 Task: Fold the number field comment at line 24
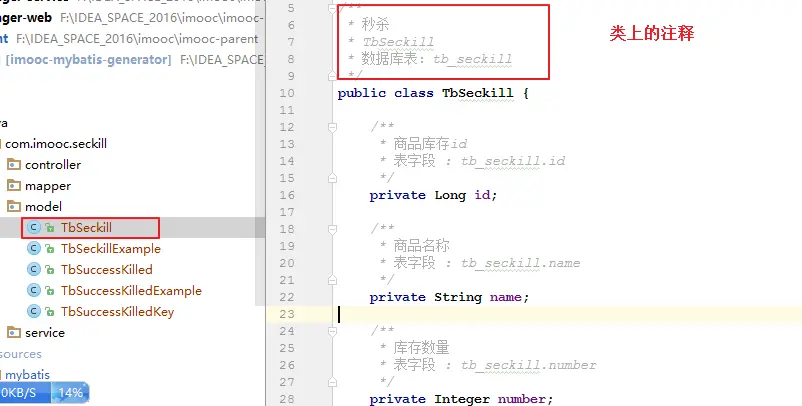[x=332, y=331]
